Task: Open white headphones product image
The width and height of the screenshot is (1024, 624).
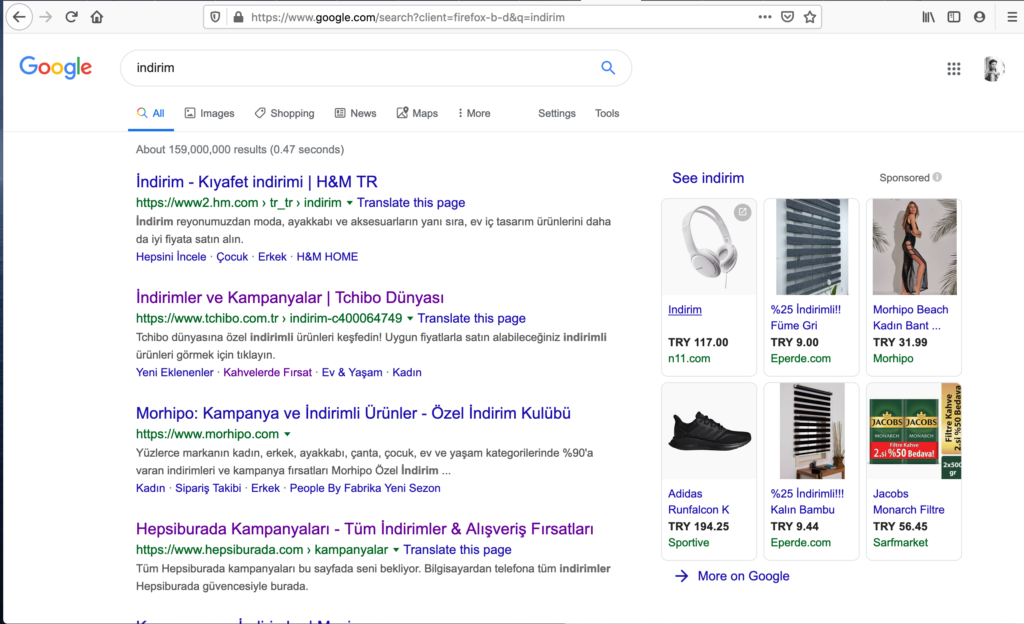Action: [709, 247]
